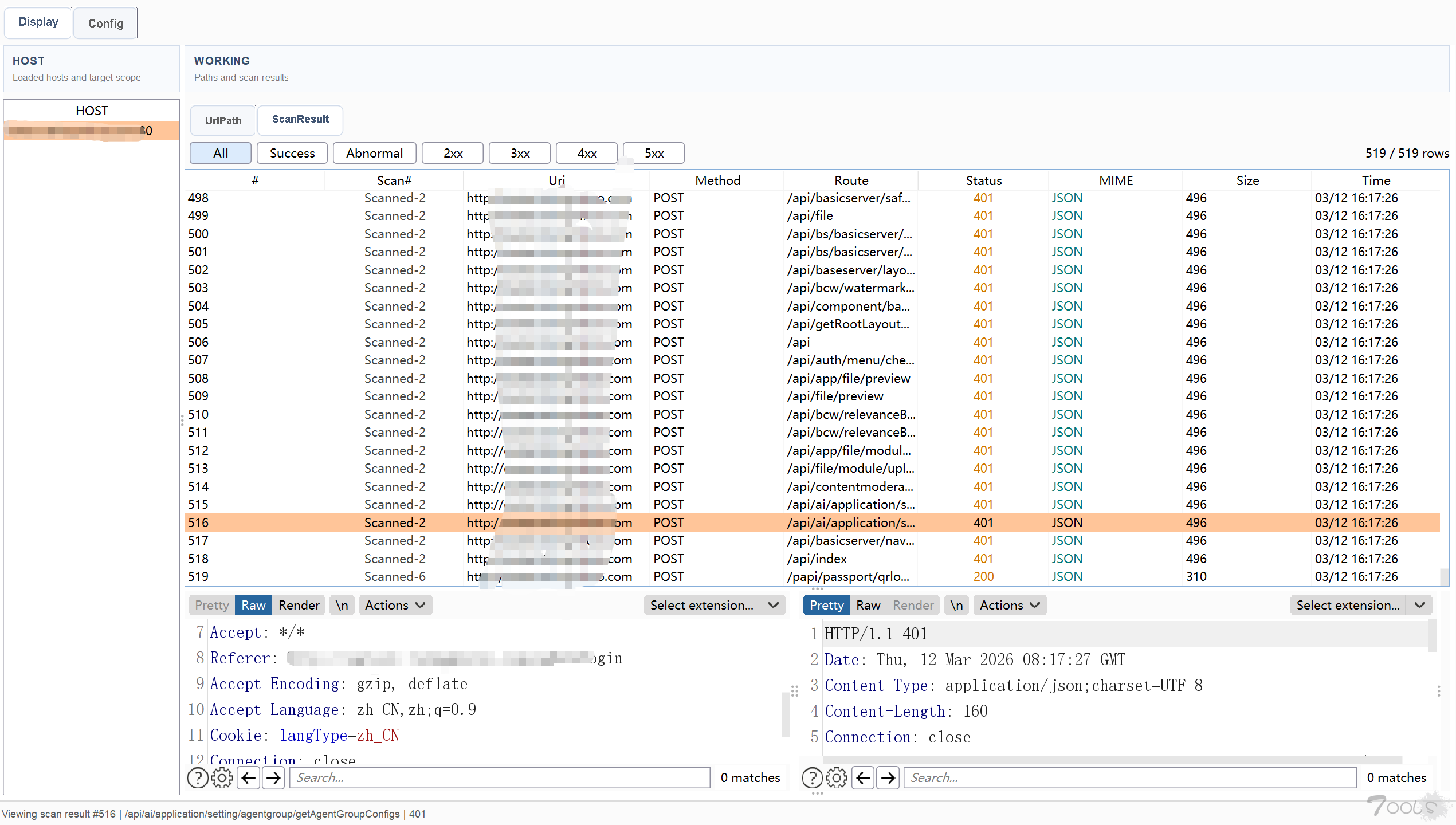This screenshot has height=825, width=1456.
Task: Click the response panel search field
Action: (1129, 777)
